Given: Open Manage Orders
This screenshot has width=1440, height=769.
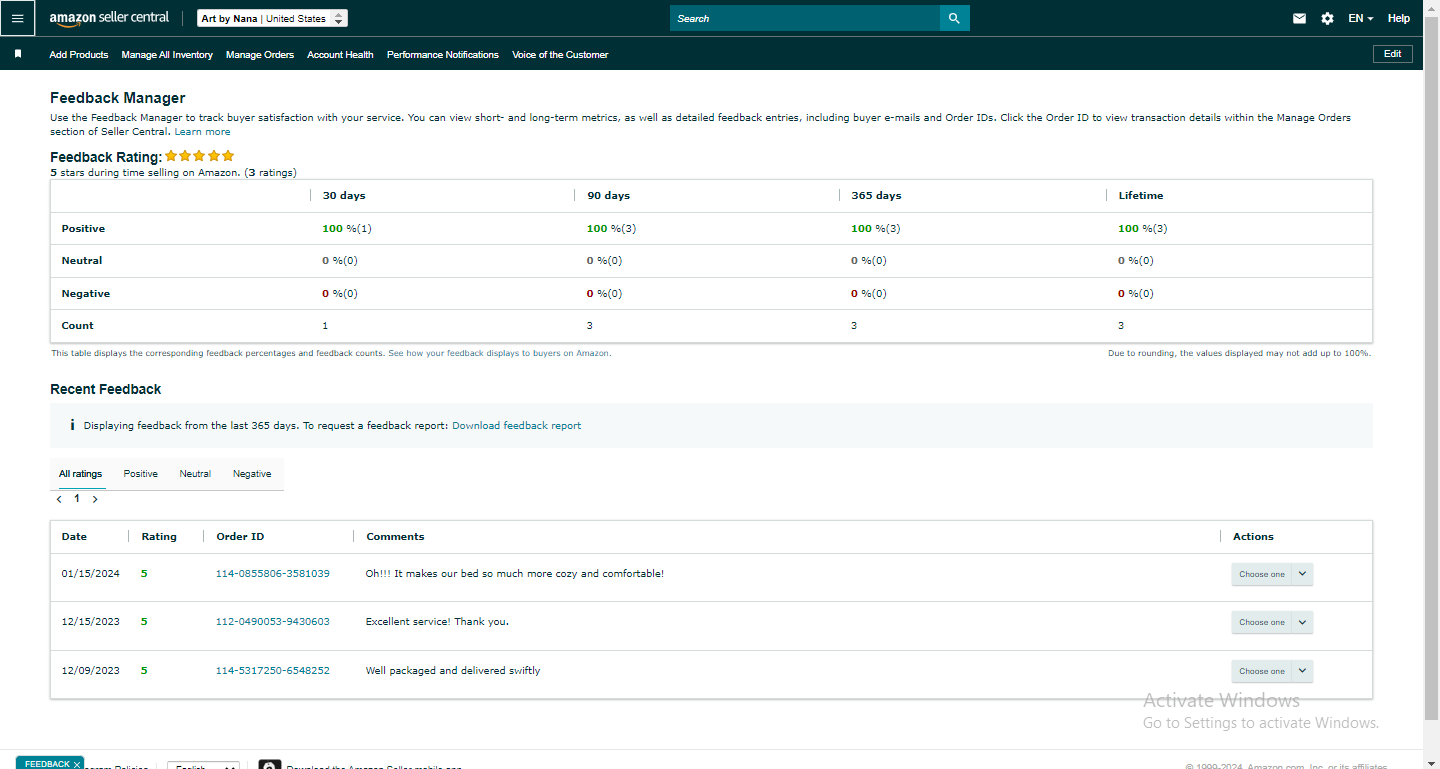Looking at the screenshot, I should coord(260,55).
